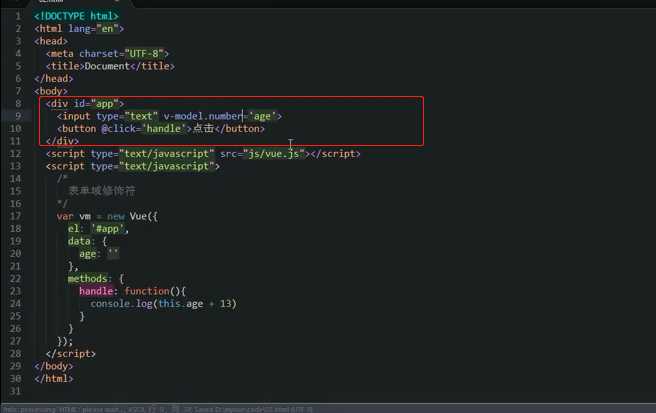Image resolution: width=656 pixels, height=413 pixels.
Task: Click line number 26 in the gutter
Action: [x=15, y=329]
